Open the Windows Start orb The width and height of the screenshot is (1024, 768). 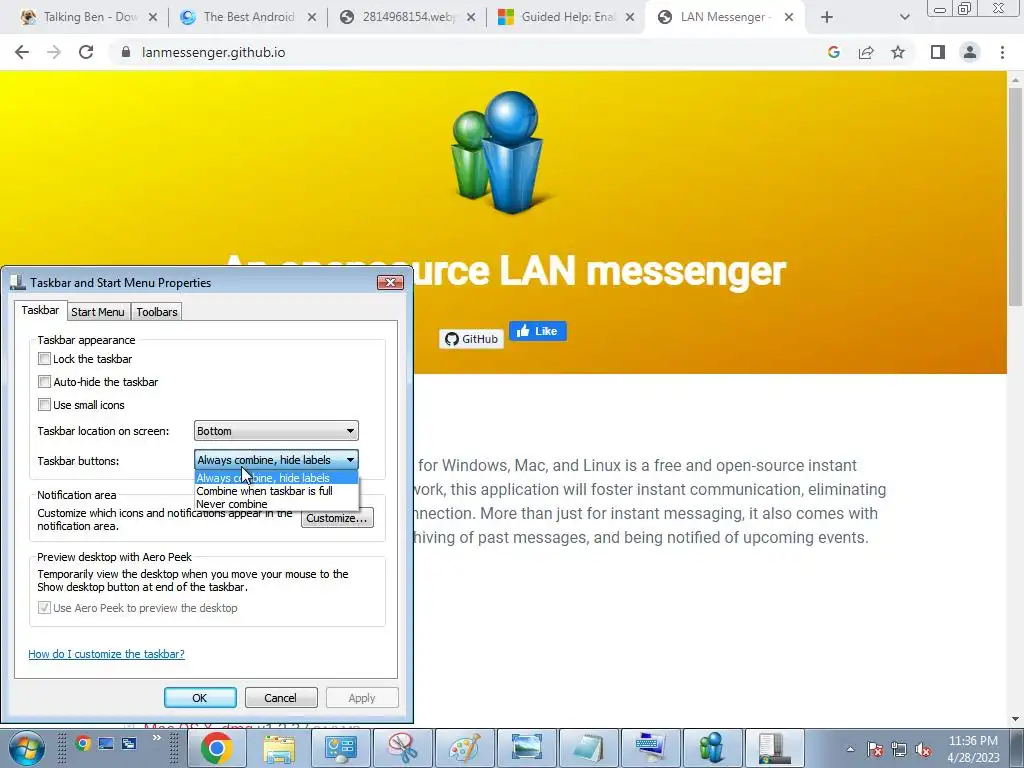[26, 748]
